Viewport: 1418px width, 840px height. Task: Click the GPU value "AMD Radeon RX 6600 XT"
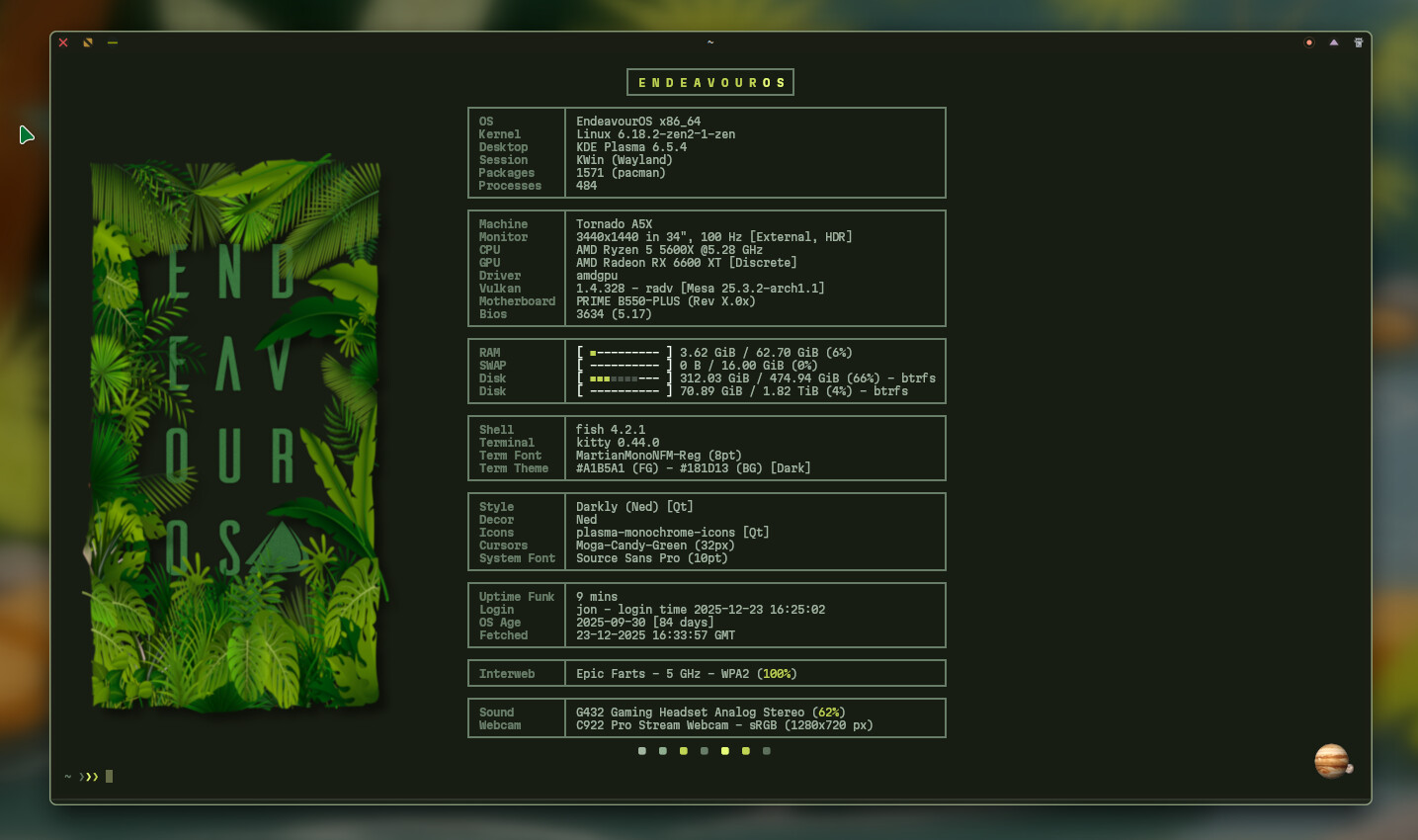click(649, 263)
